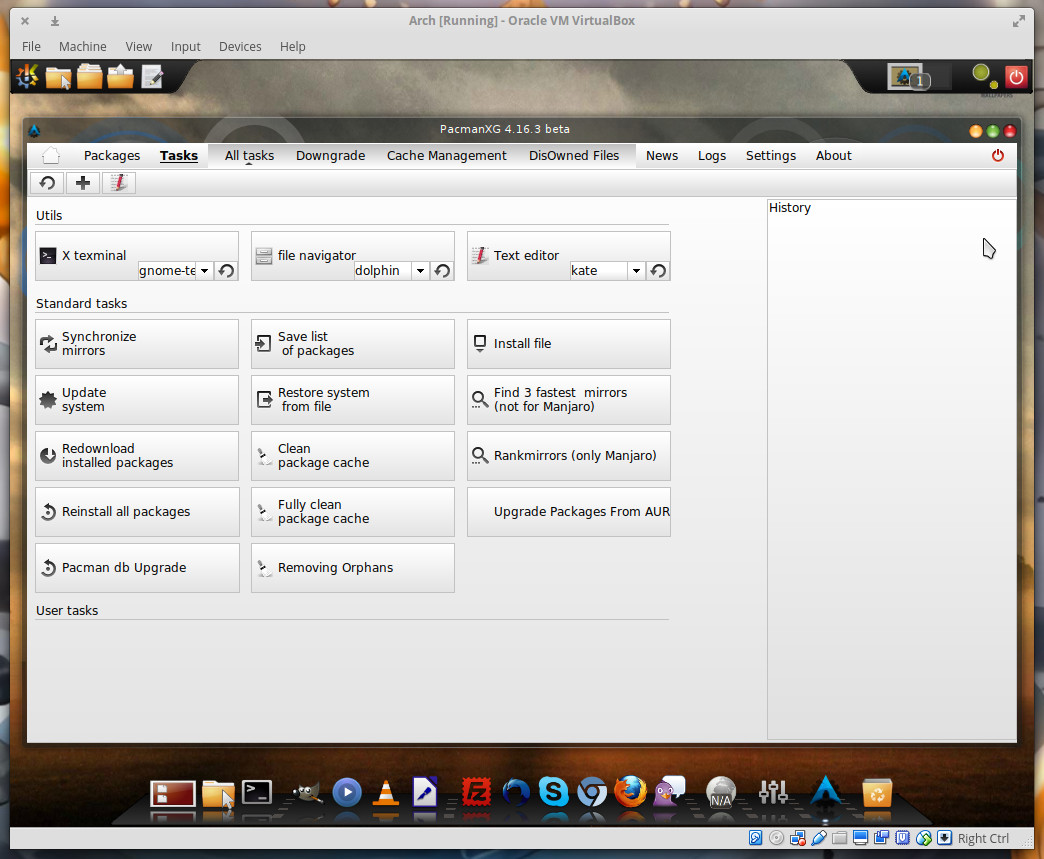Open the News tab
This screenshot has height=859, width=1044.
(x=662, y=156)
